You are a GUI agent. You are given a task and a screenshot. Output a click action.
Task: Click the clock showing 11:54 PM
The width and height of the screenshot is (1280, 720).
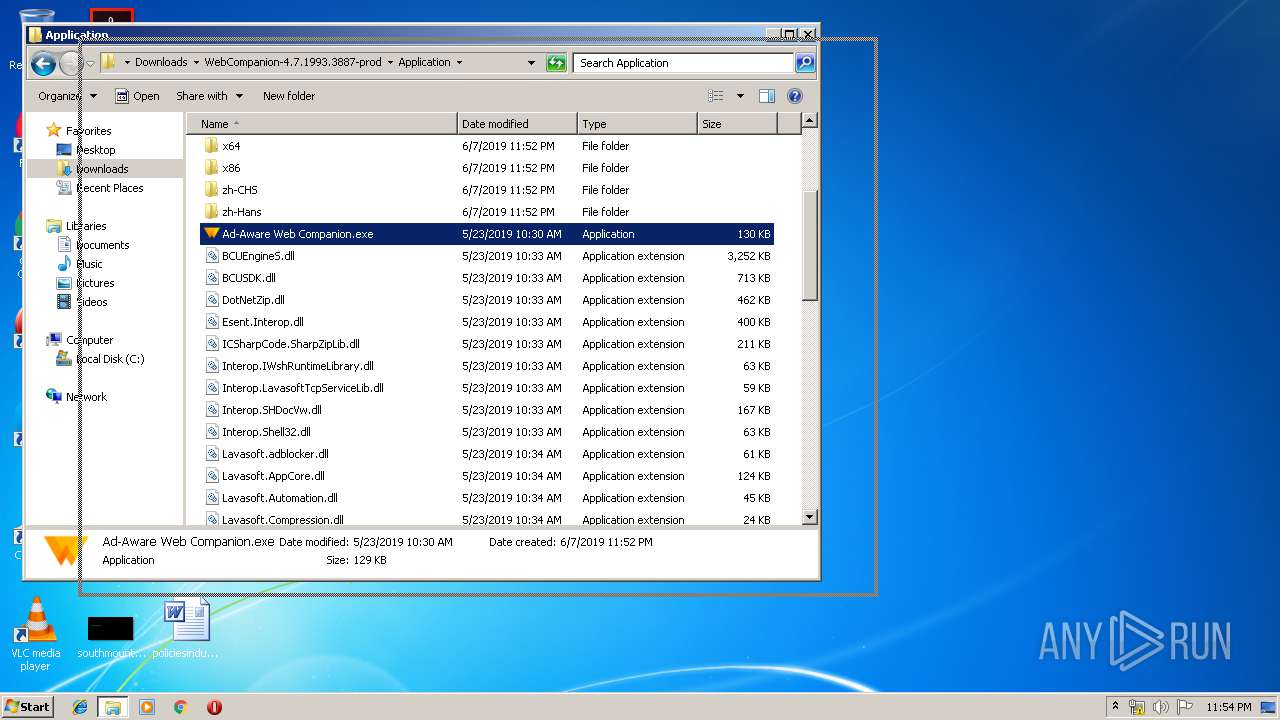pyautogui.click(x=1228, y=707)
